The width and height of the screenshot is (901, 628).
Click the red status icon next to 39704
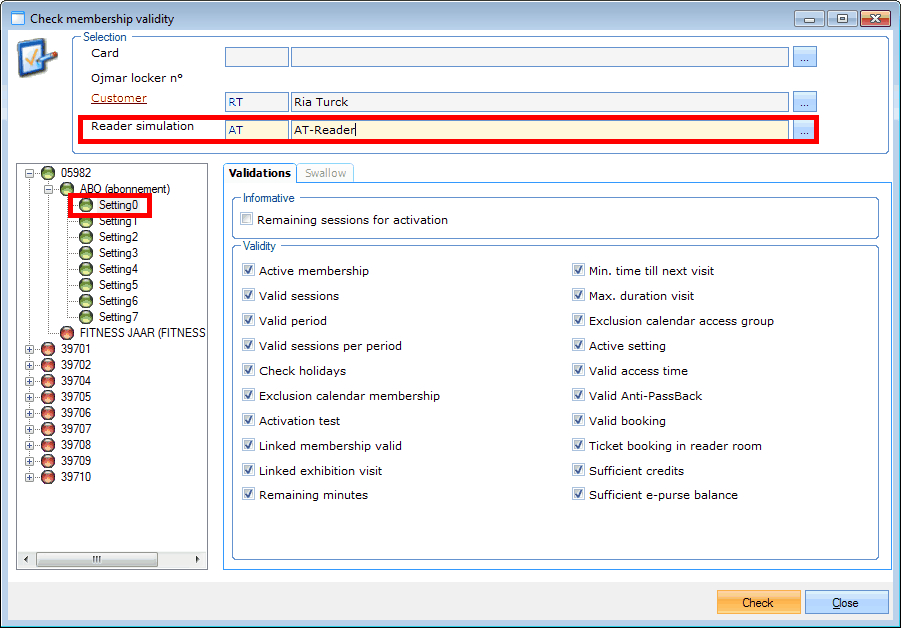click(48, 381)
